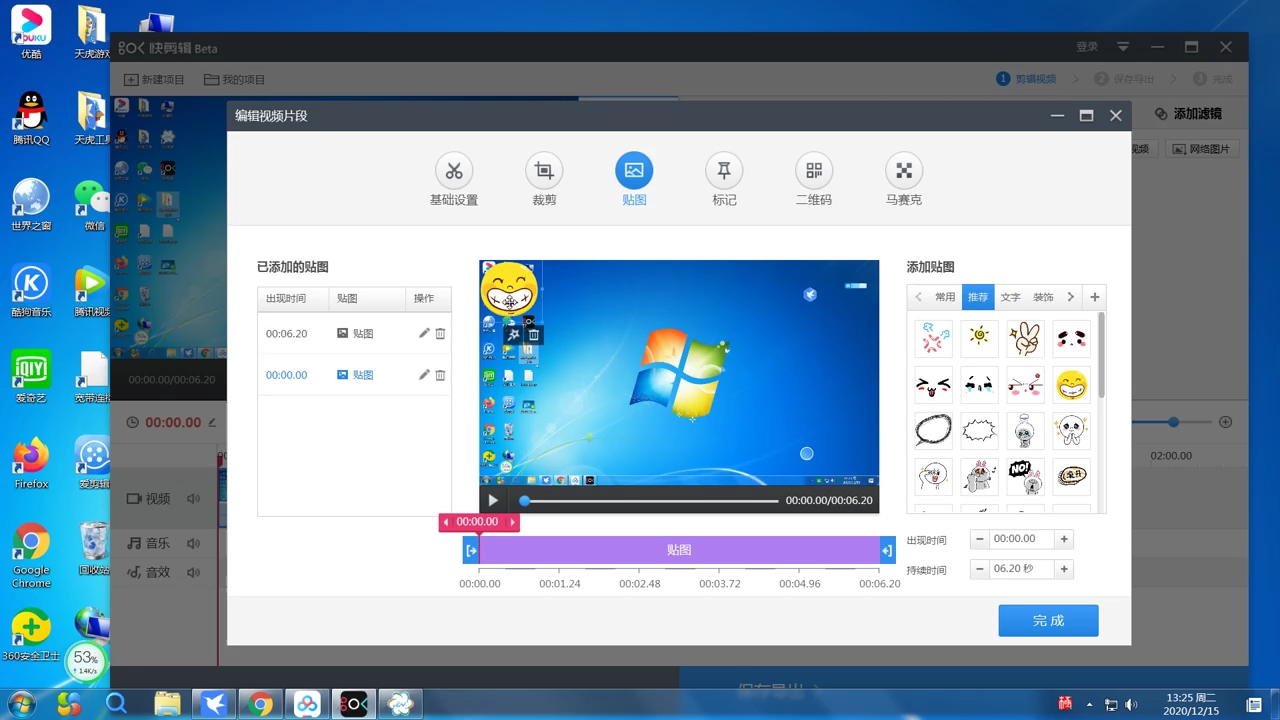Click 网络图片 button in main window
Screen dimensions: 1280x720
click(x=1204, y=149)
